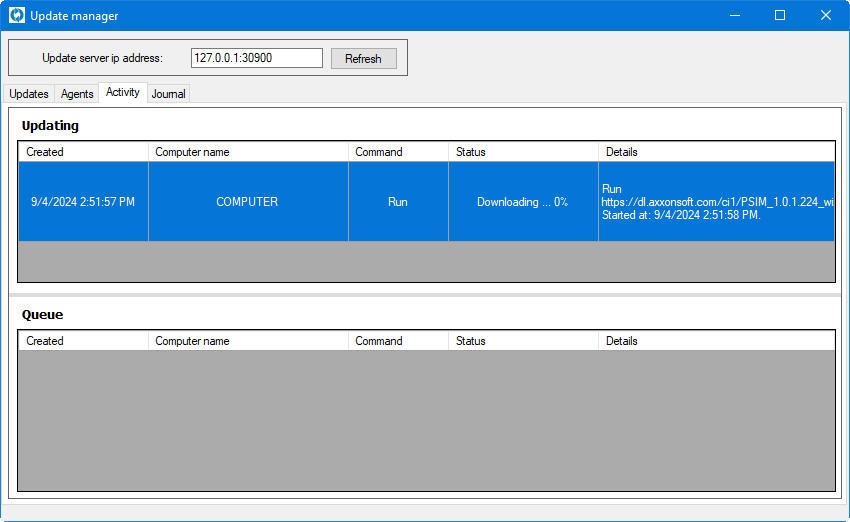Sort Updating table by Created column
Viewport: 850px width, 522px height.
tap(83, 152)
